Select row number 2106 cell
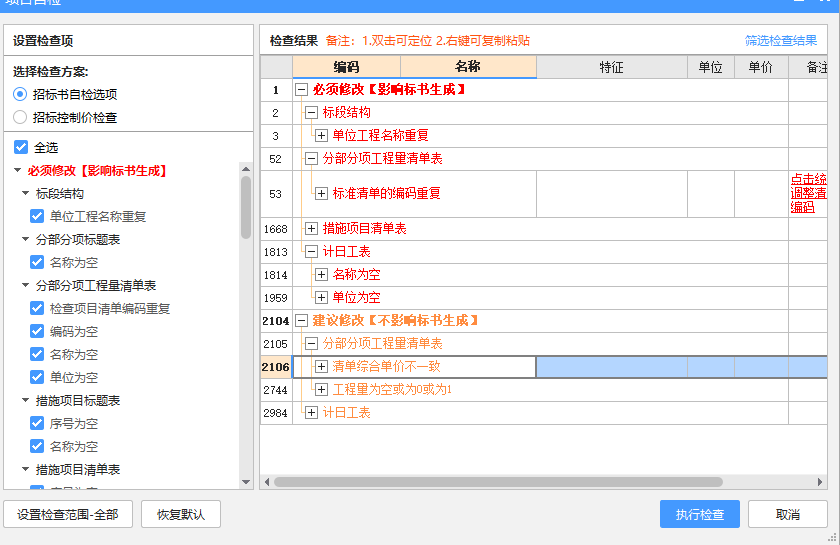Viewport: 840px width, 545px height. (276, 367)
